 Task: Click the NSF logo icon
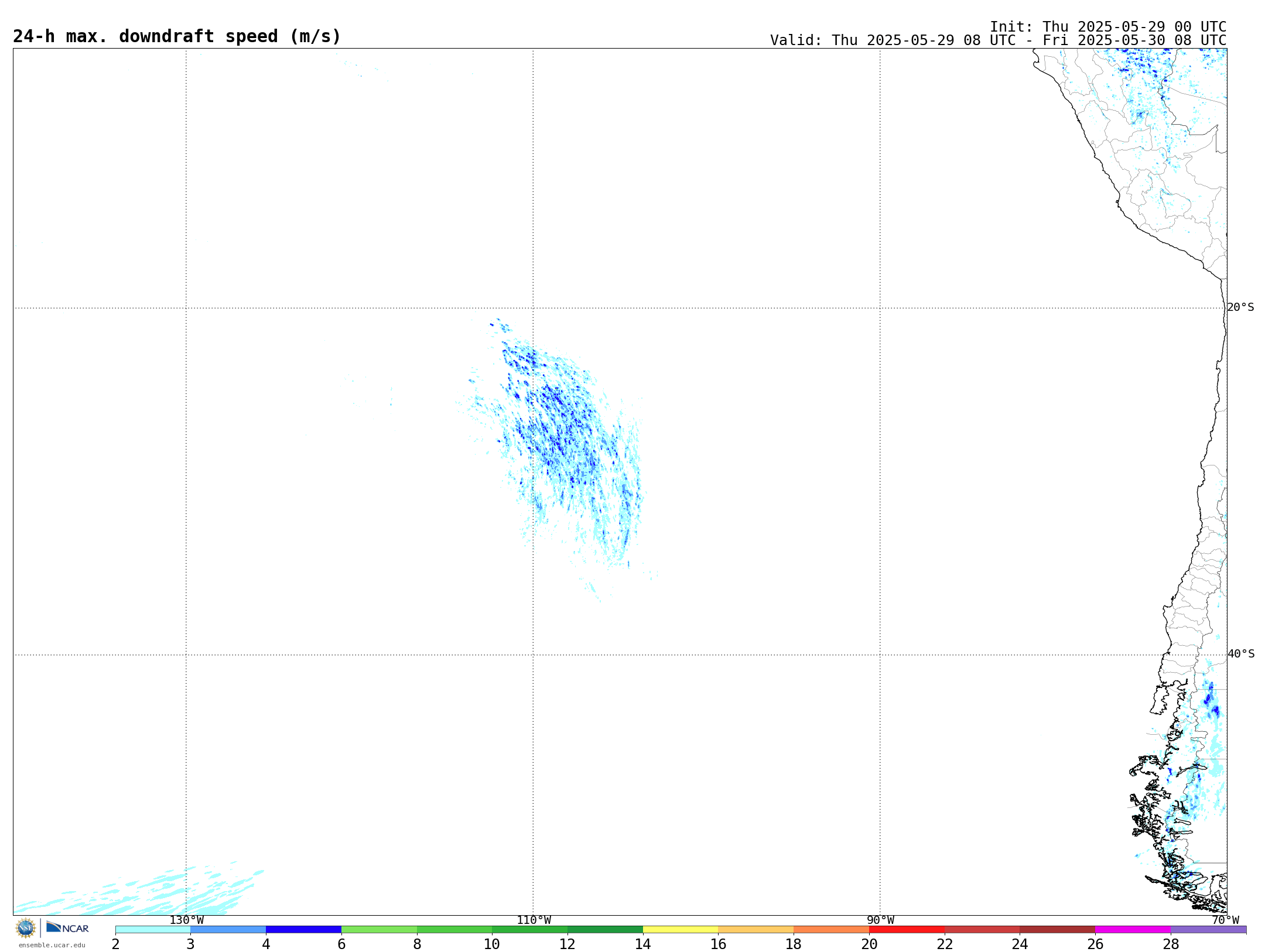click(26, 928)
